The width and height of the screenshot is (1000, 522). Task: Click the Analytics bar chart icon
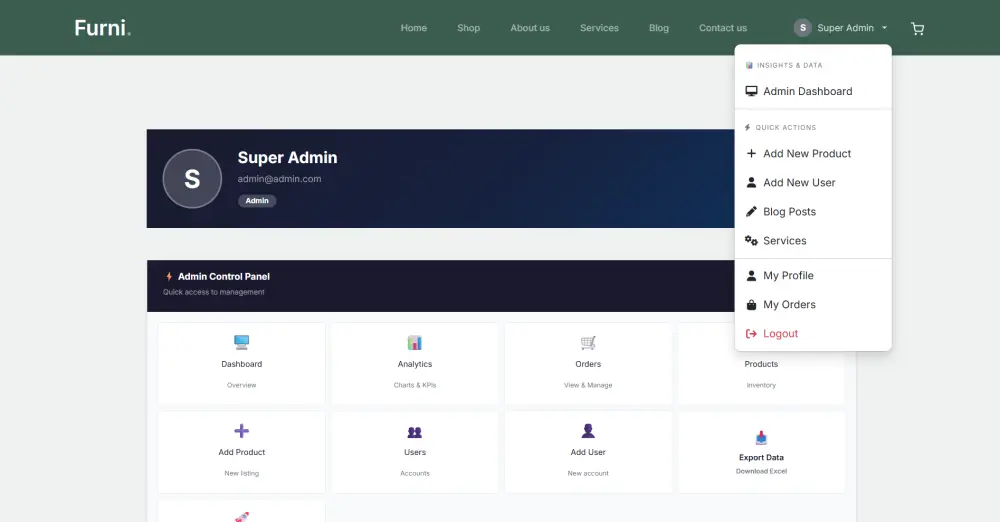pos(415,343)
